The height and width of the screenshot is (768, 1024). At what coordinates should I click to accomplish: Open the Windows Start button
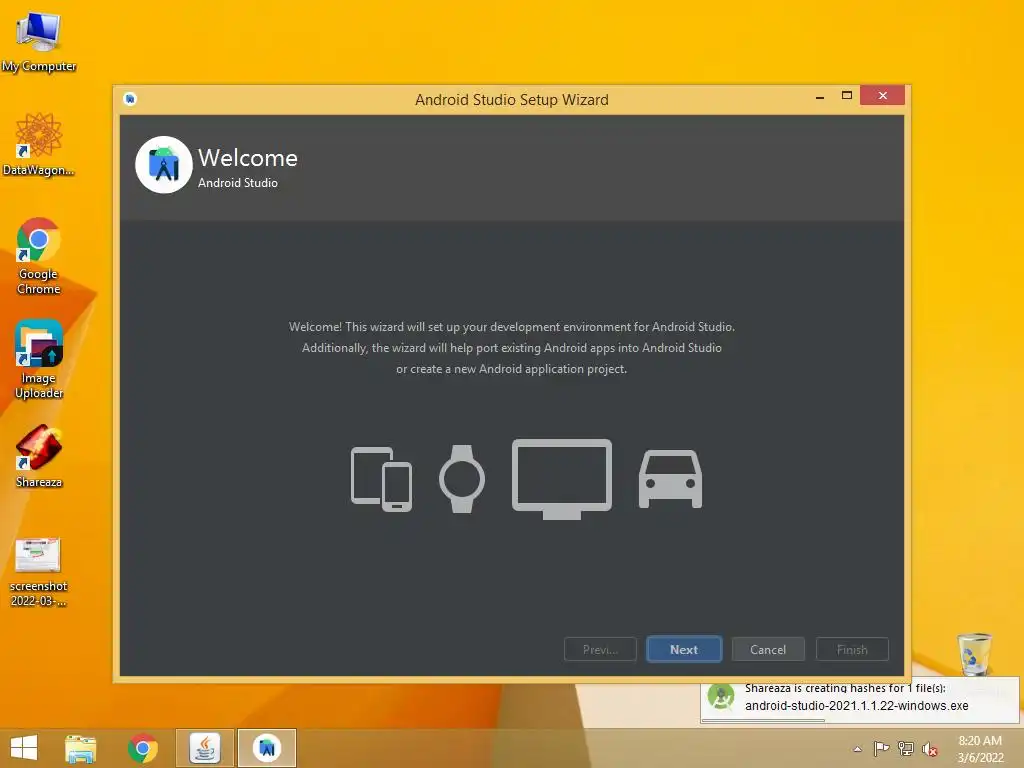(24, 748)
